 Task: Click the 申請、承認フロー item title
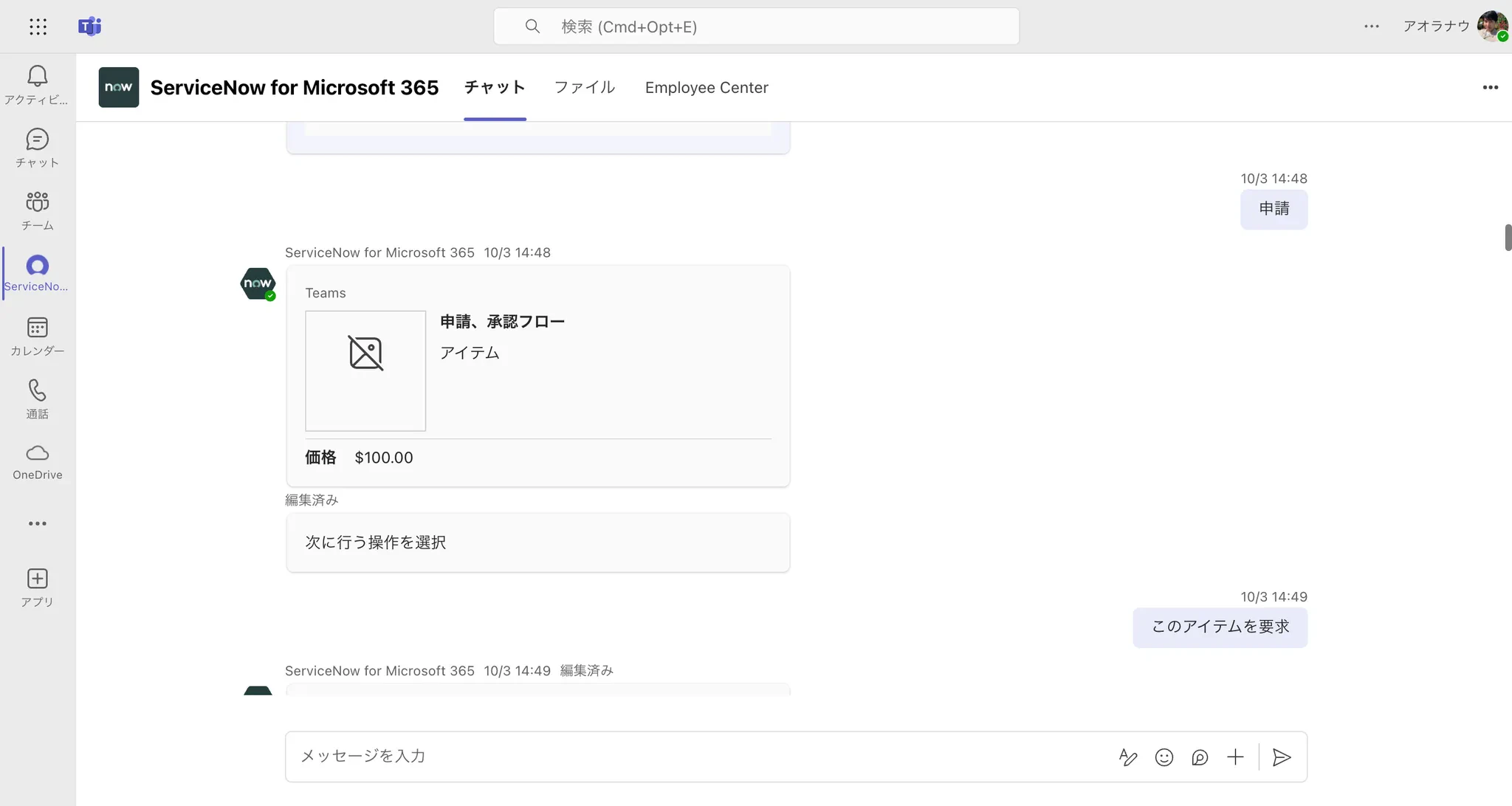coord(503,322)
